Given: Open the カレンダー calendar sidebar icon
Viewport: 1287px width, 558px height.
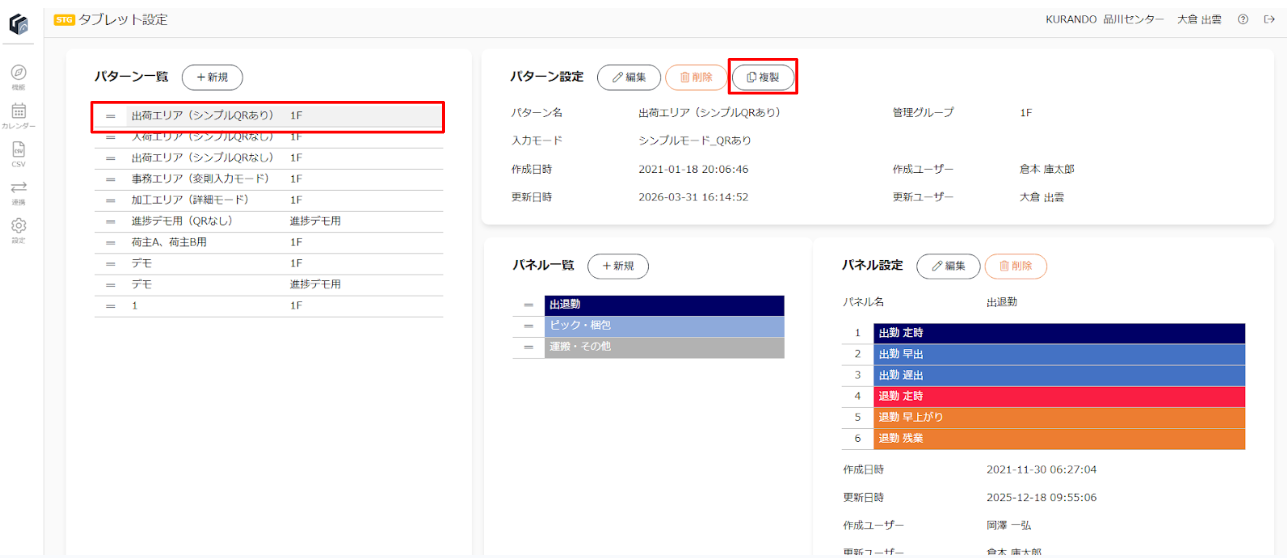Looking at the screenshot, I should 18,111.
